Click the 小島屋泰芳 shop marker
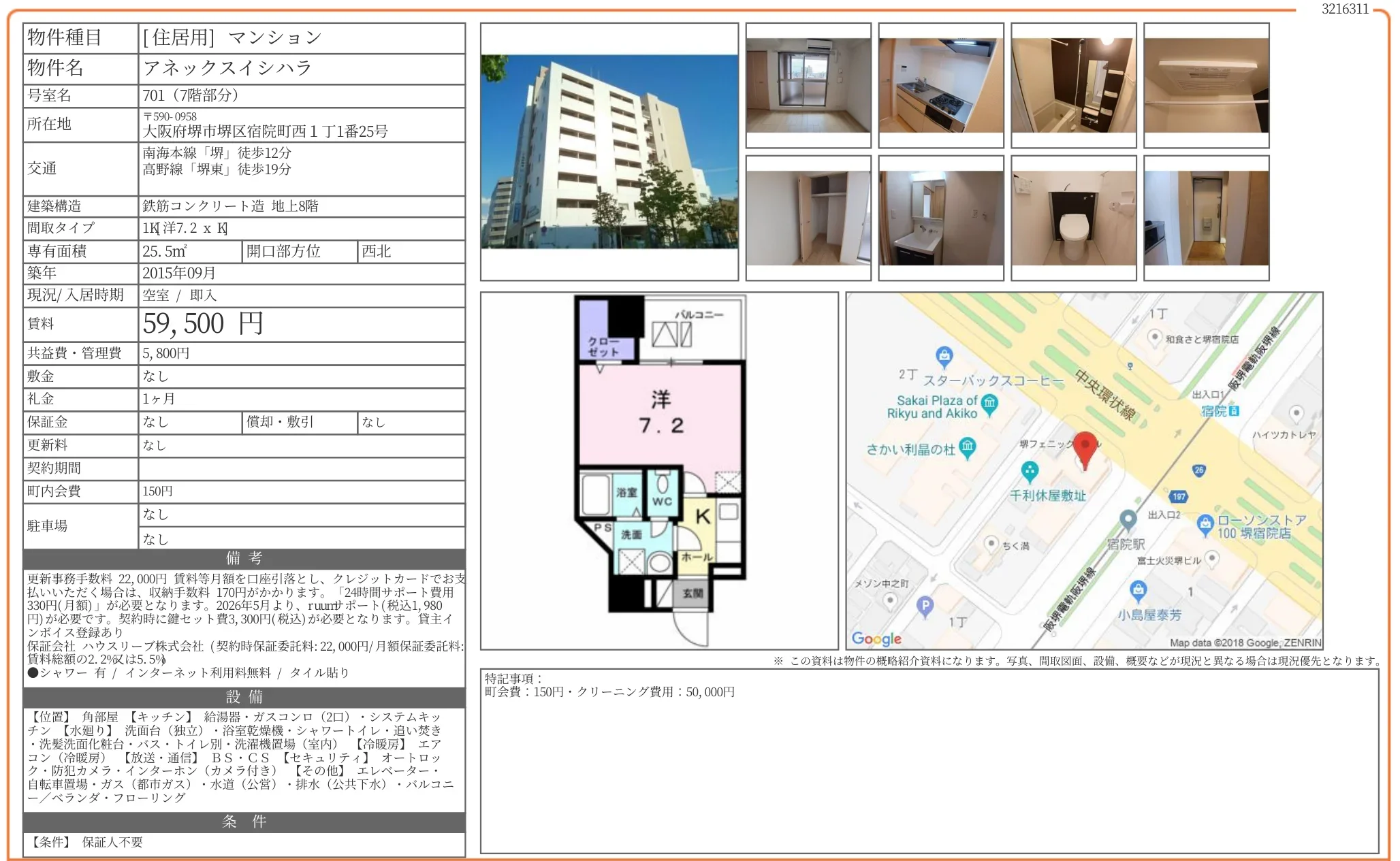The width and height of the screenshot is (1400, 861). point(1138,591)
